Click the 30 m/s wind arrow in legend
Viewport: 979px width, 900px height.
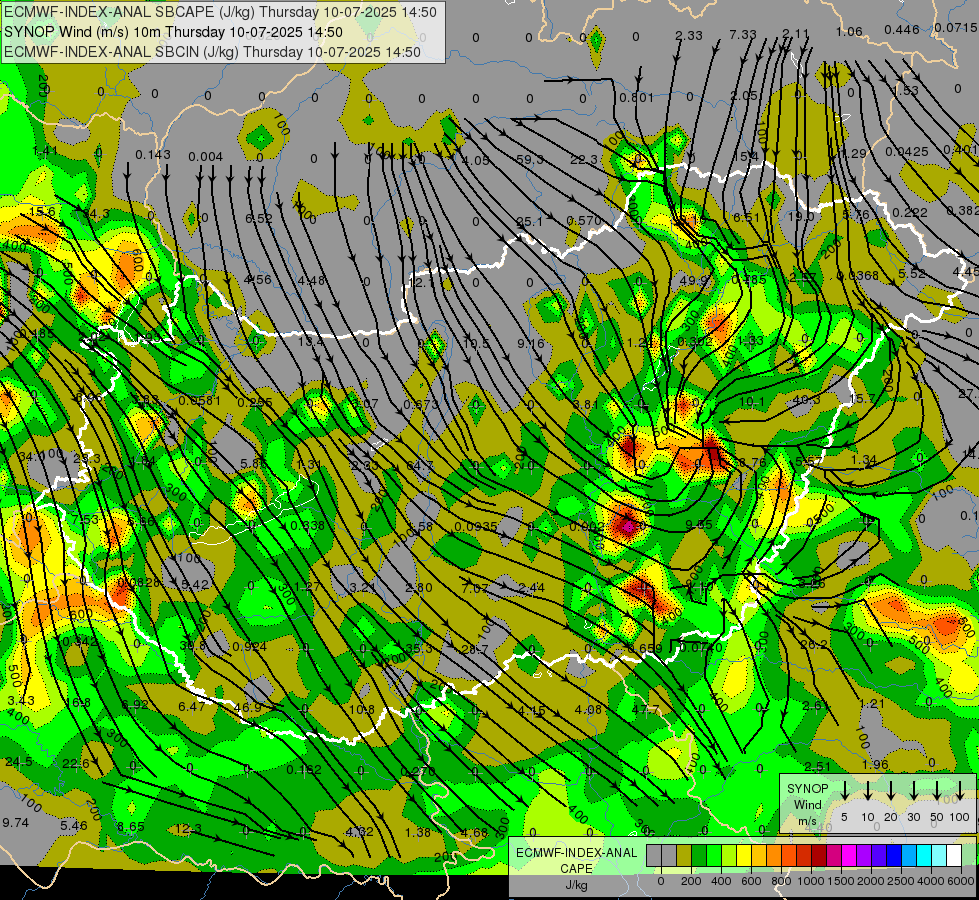(914, 791)
